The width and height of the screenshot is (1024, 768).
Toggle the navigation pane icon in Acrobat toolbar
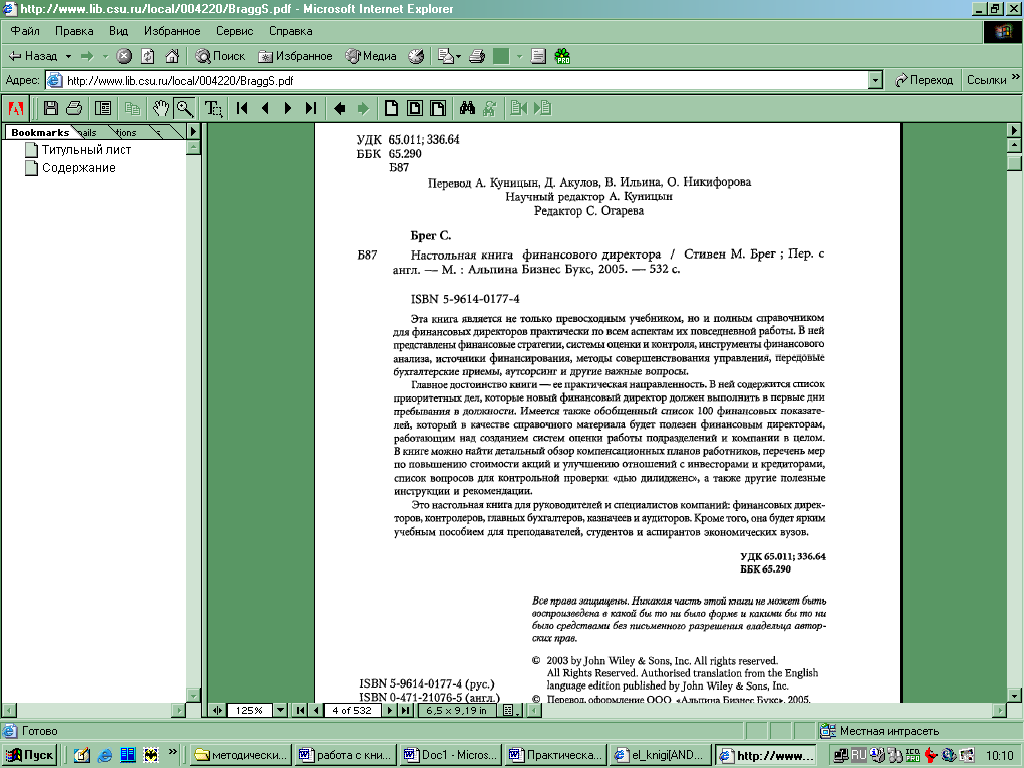[103, 108]
